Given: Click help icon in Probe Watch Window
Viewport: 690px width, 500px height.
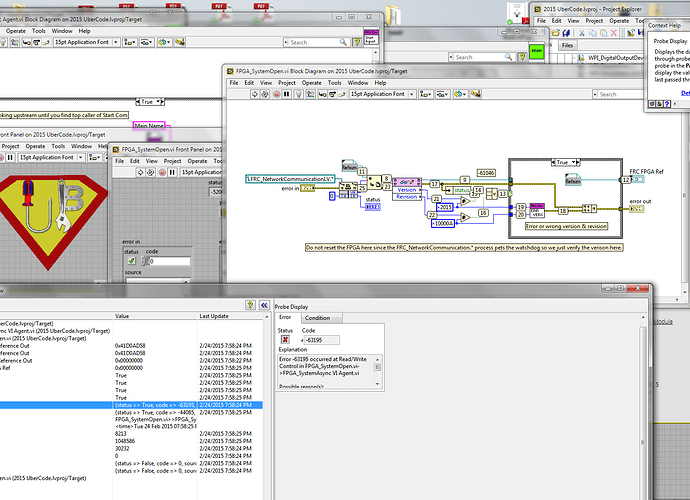Looking at the screenshot, I should click(250, 305).
